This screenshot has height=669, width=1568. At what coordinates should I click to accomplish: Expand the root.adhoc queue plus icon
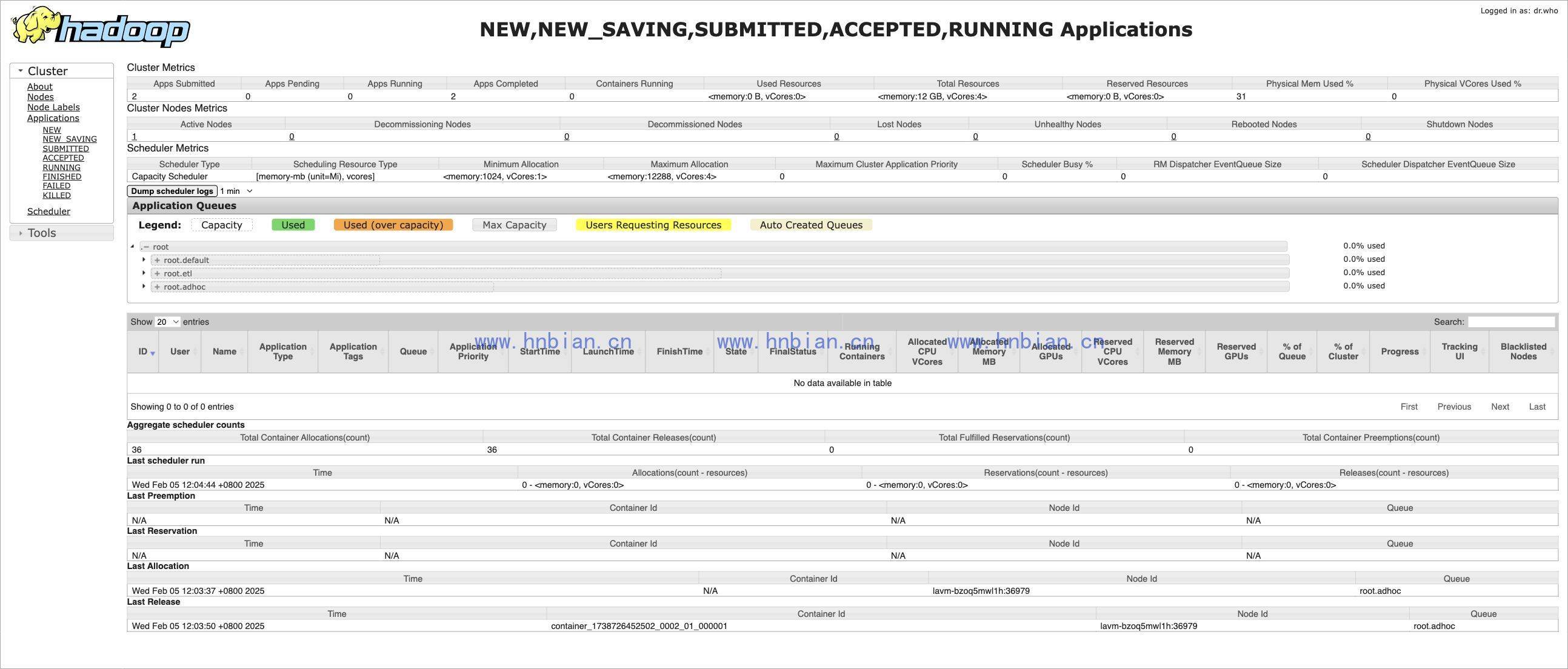pyautogui.click(x=157, y=287)
